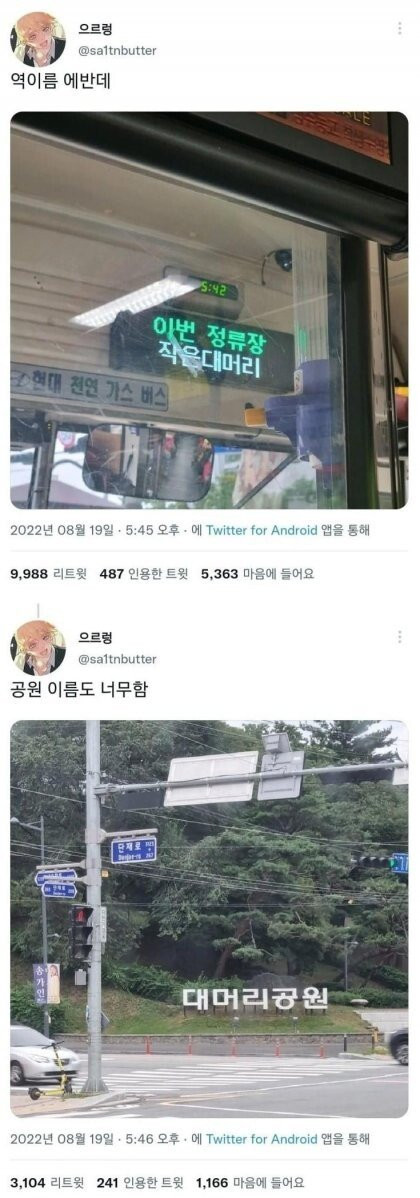Click Twitter for Android link on first tweet
The image size is (420, 1198).
click(x=261, y=530)
